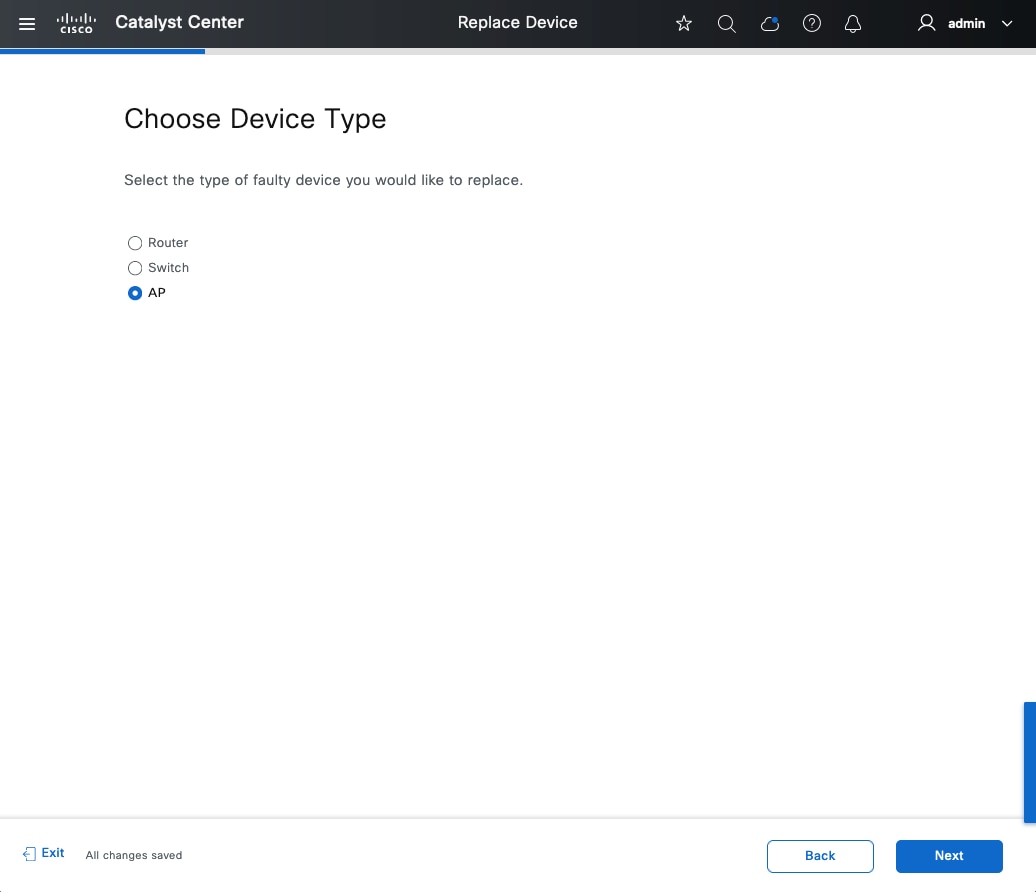Click the Router option label

[x=168, y=243]
